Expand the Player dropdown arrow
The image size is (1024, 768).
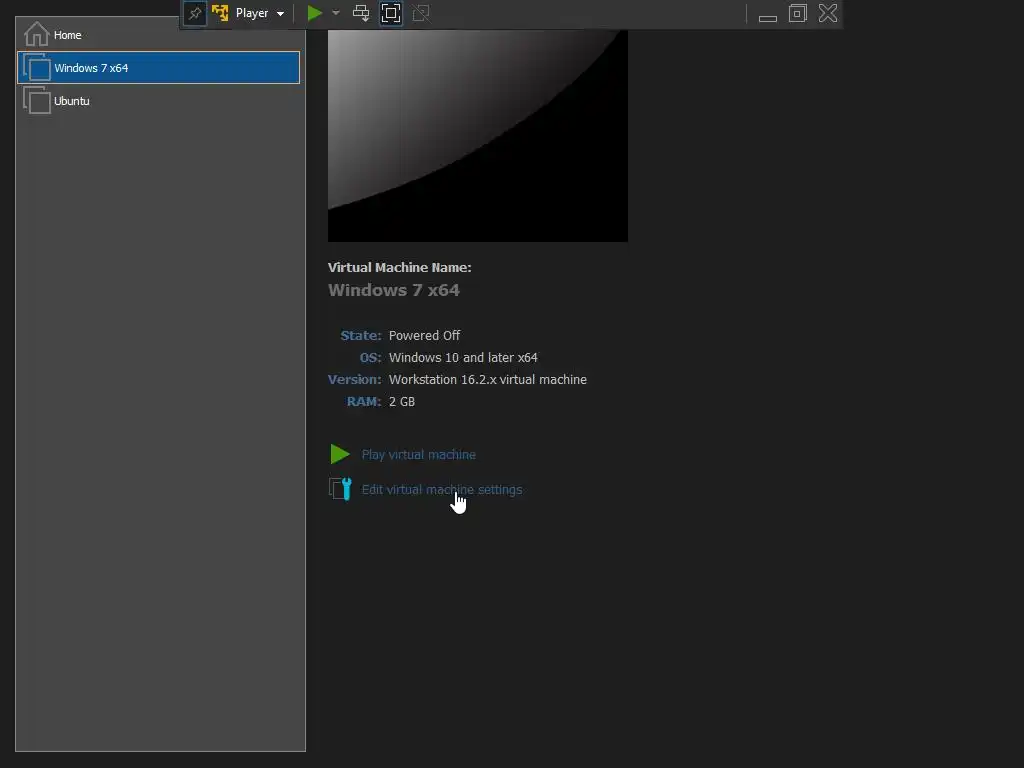280,14
